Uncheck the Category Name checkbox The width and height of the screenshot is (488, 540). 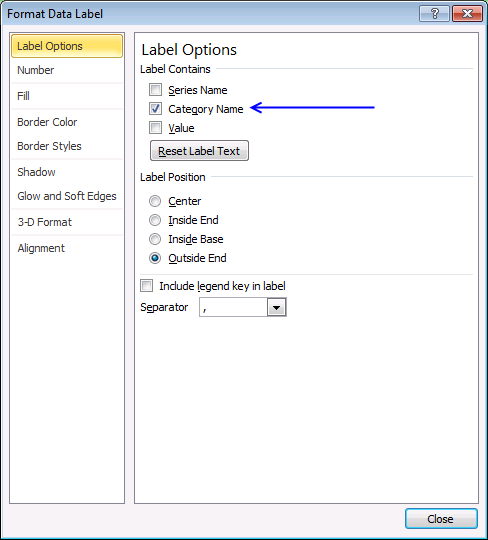tap(155, 109)
